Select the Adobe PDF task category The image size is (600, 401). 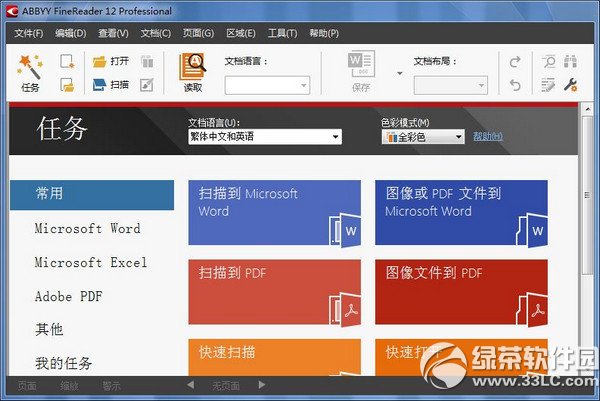[68, 297]
